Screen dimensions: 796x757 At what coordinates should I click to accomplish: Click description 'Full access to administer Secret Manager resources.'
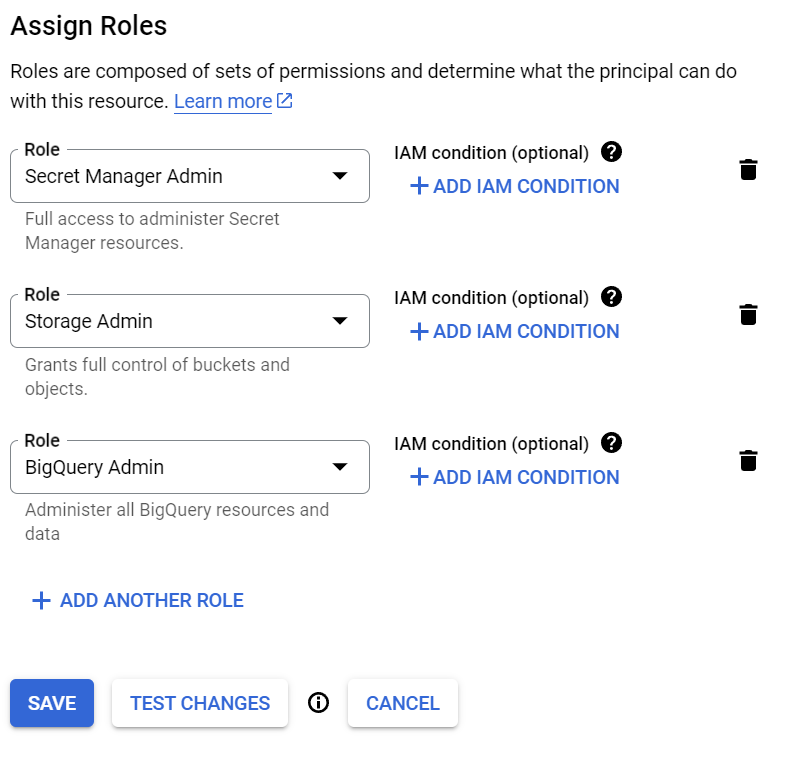click(152, 231)
